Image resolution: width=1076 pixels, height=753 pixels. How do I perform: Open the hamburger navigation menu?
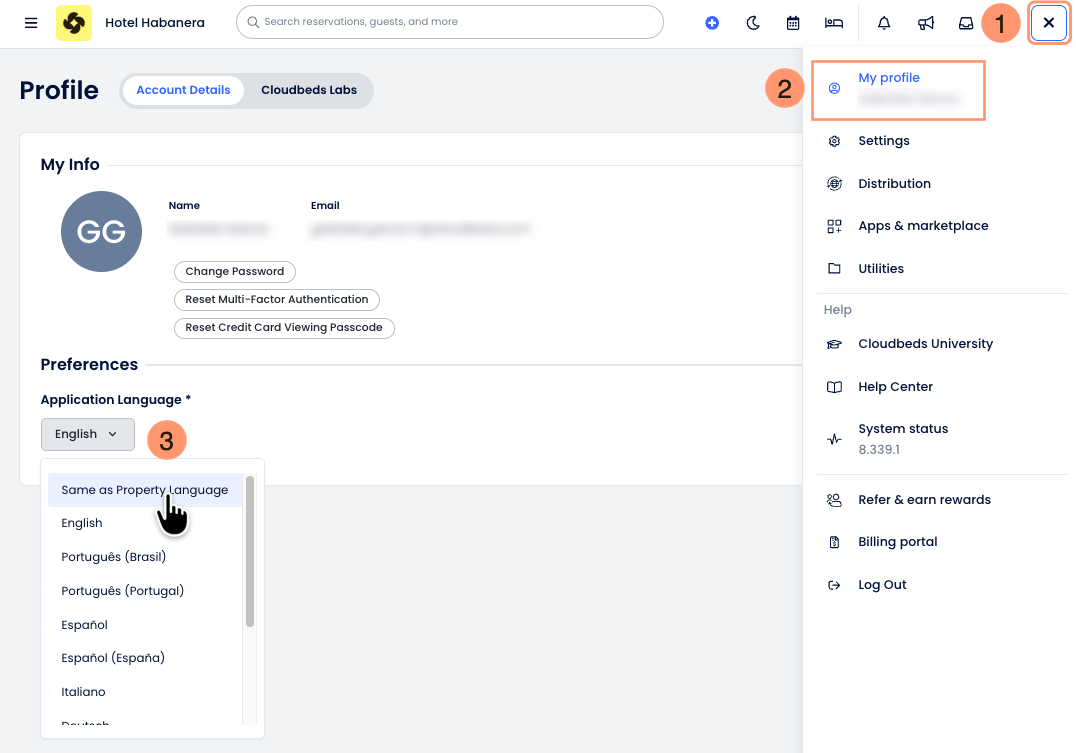[31, 23]
